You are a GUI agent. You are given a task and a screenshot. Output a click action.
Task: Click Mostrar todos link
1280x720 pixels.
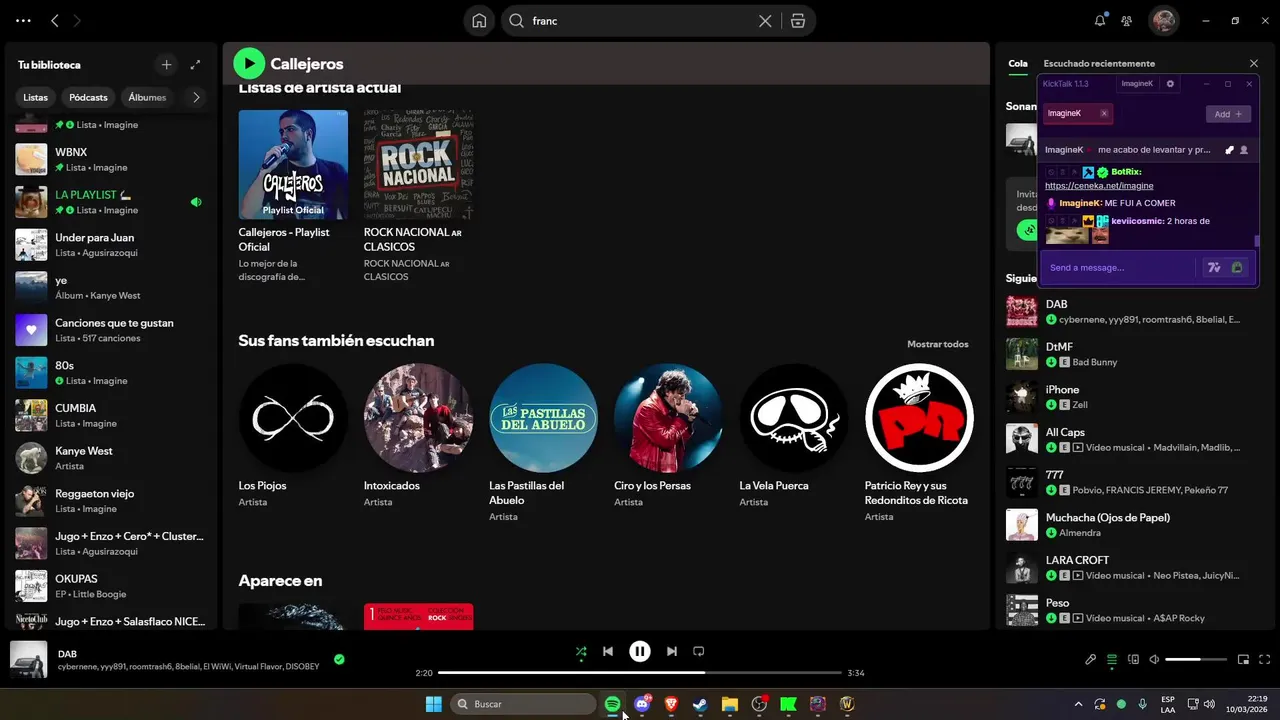(x=938, y=344)
